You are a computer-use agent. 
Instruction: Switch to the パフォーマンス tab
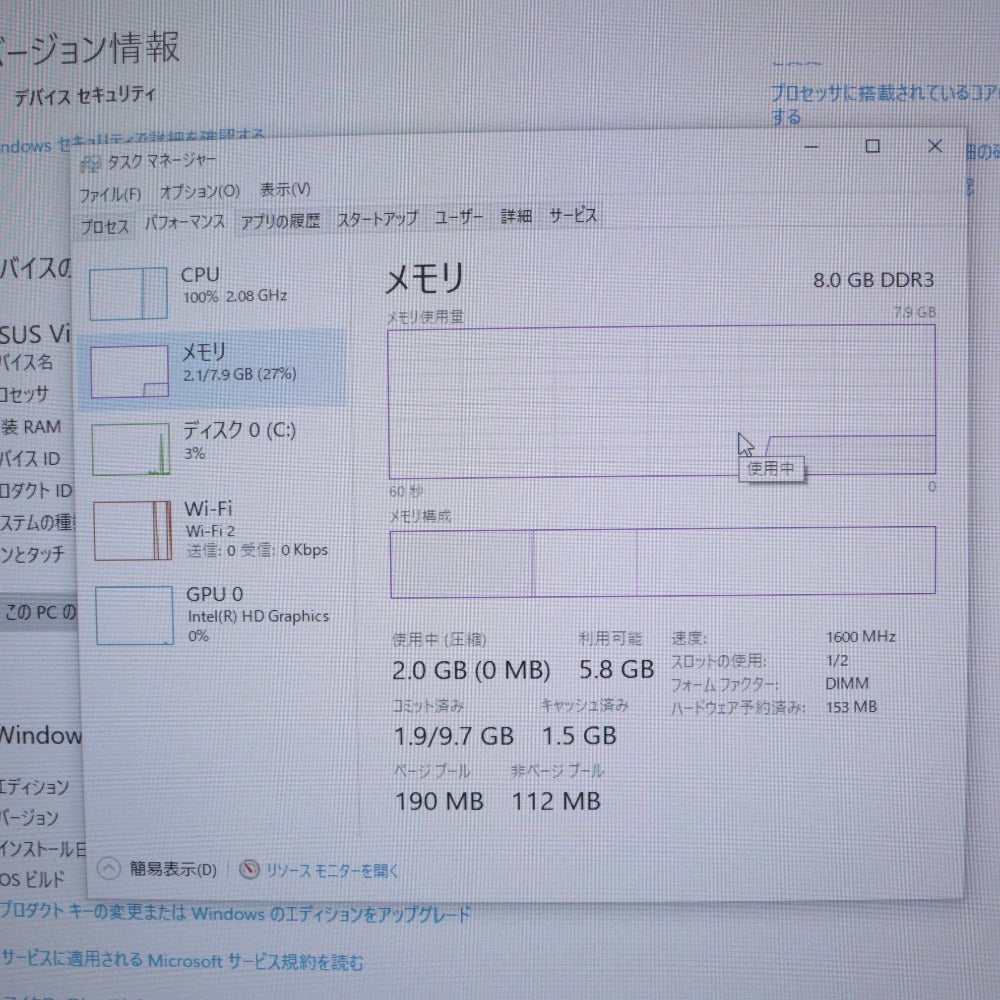184,223
